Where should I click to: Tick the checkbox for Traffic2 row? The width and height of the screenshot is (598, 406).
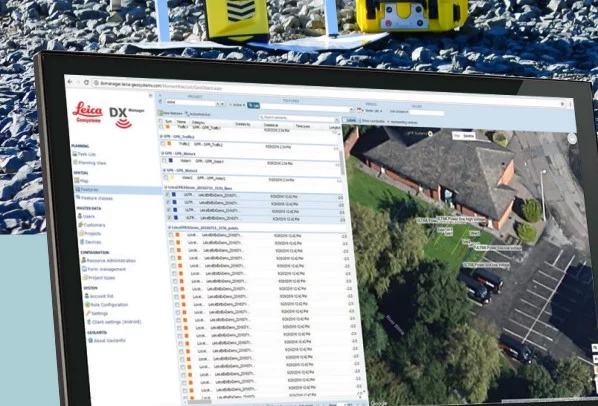click(x=163, y=144)
